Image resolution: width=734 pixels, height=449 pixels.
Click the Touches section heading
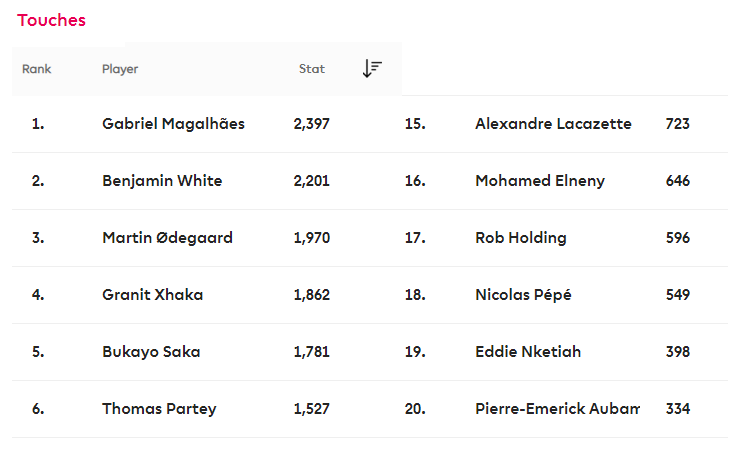51,20
